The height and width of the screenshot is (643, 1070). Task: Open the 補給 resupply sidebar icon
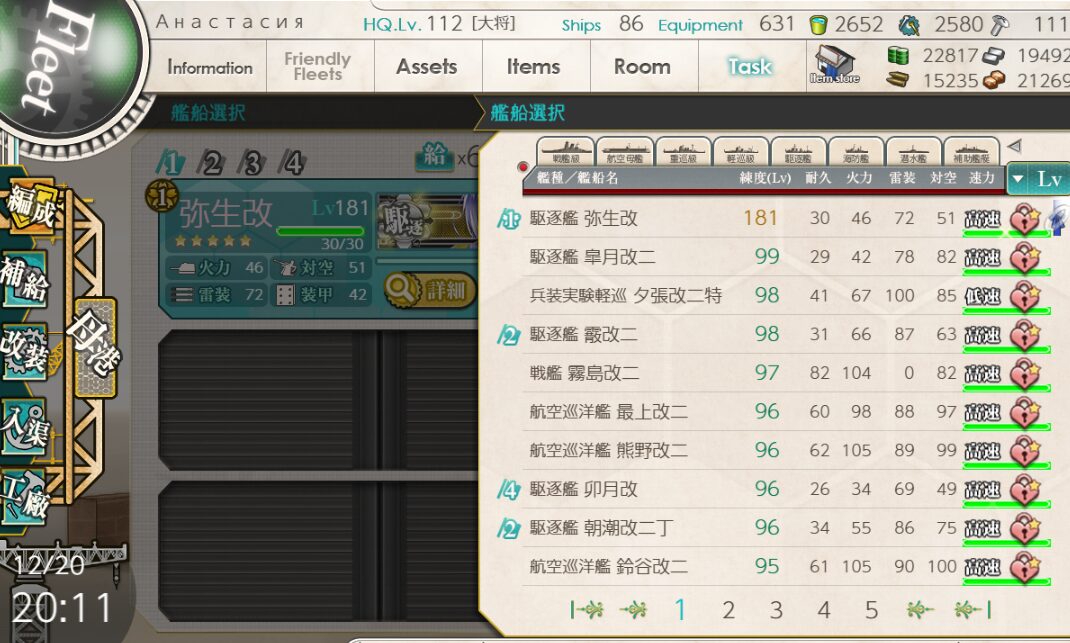(x=25, y=278)
